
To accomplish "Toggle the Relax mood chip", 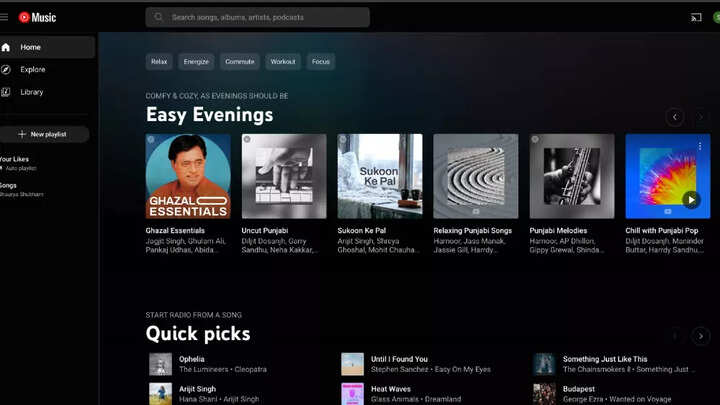I will coord(159,62).
